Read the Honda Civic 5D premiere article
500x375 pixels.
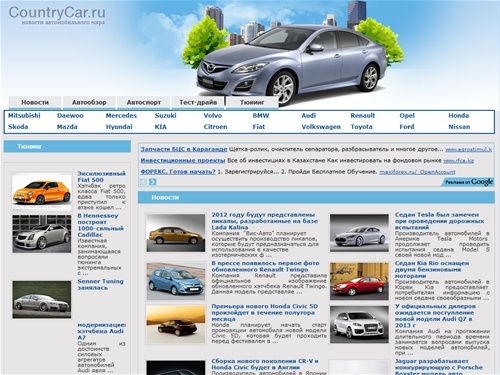[265, 312]
